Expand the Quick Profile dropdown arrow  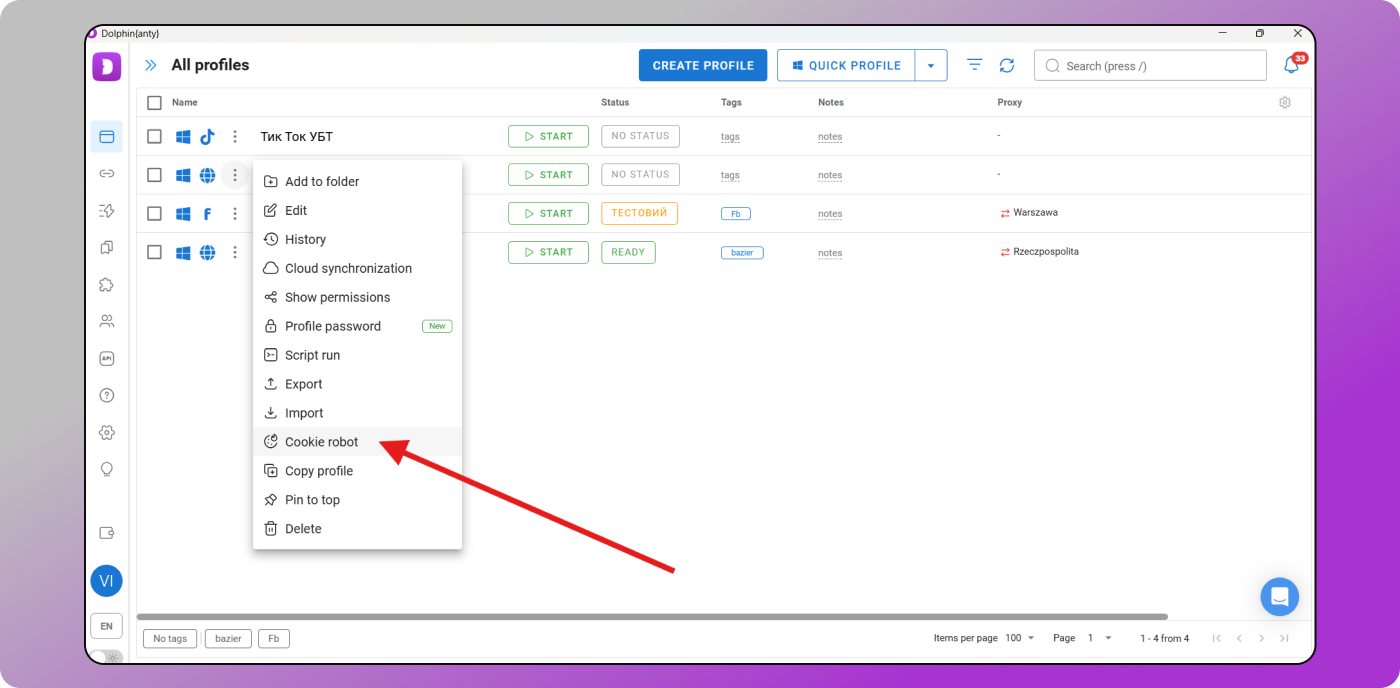pyautogui.click(x=930, y=66)
